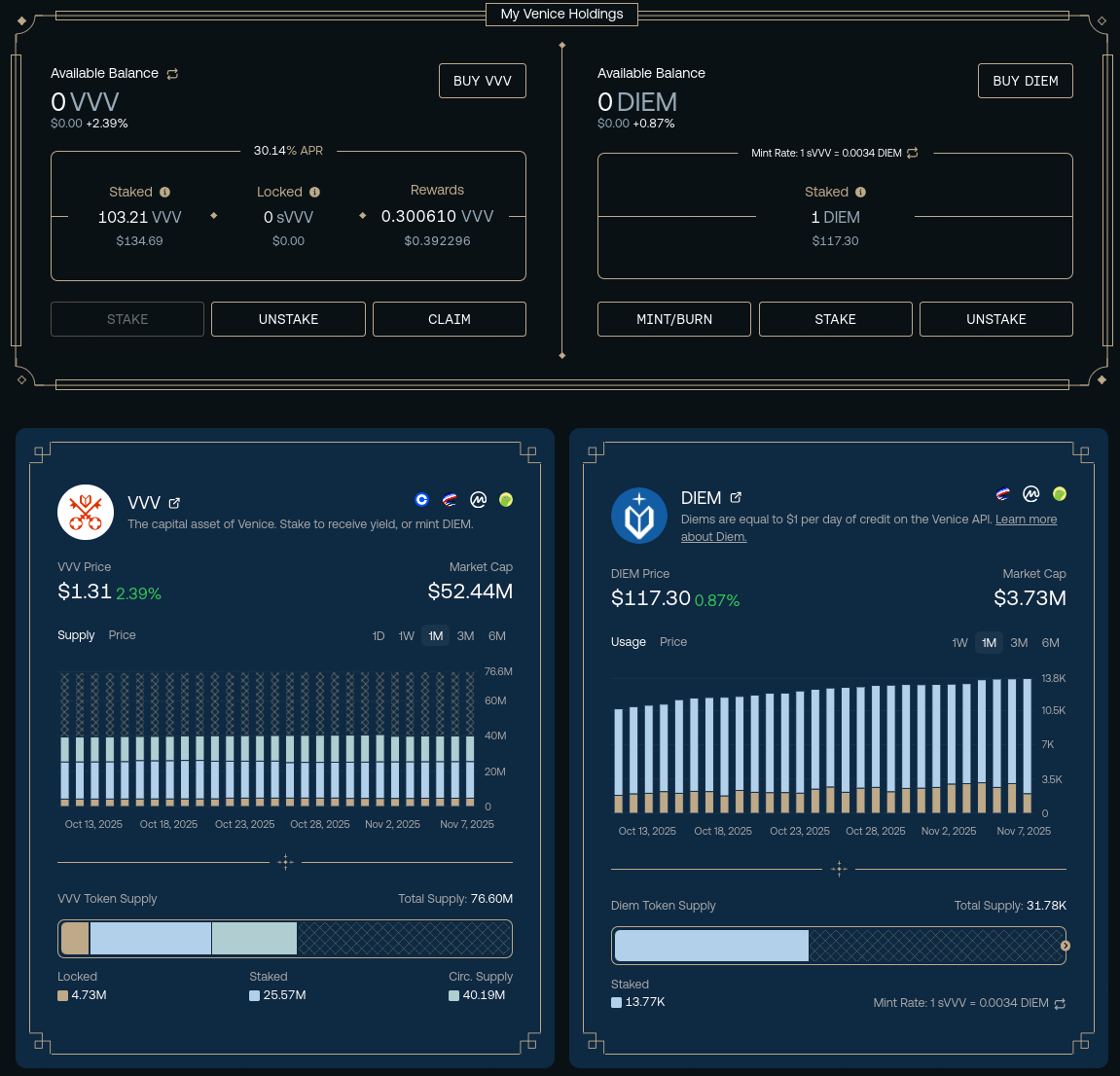The height and width of the screenshot is (1076, 1120).
Task: Switch the DIEM chart to Price view
Action: [x=675, y=642]
